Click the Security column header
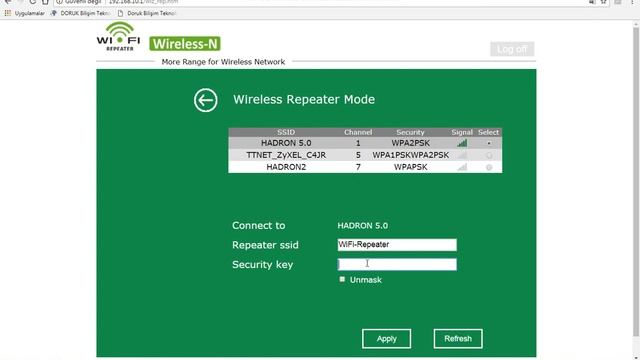This screenshot has height=360, width=640. [x=410, y=132]
